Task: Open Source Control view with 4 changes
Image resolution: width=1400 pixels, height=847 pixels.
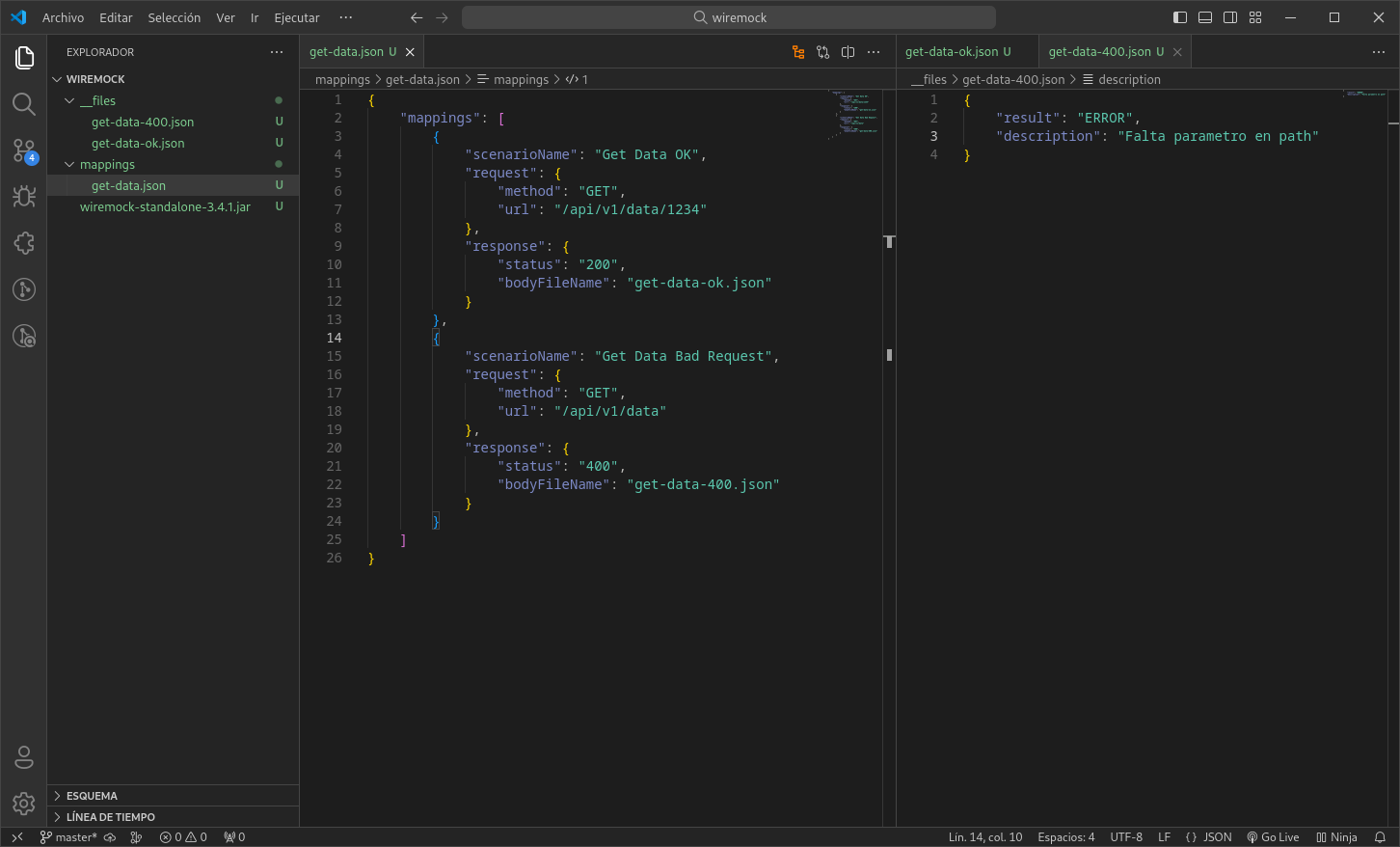Action: (x=24, y=150)
